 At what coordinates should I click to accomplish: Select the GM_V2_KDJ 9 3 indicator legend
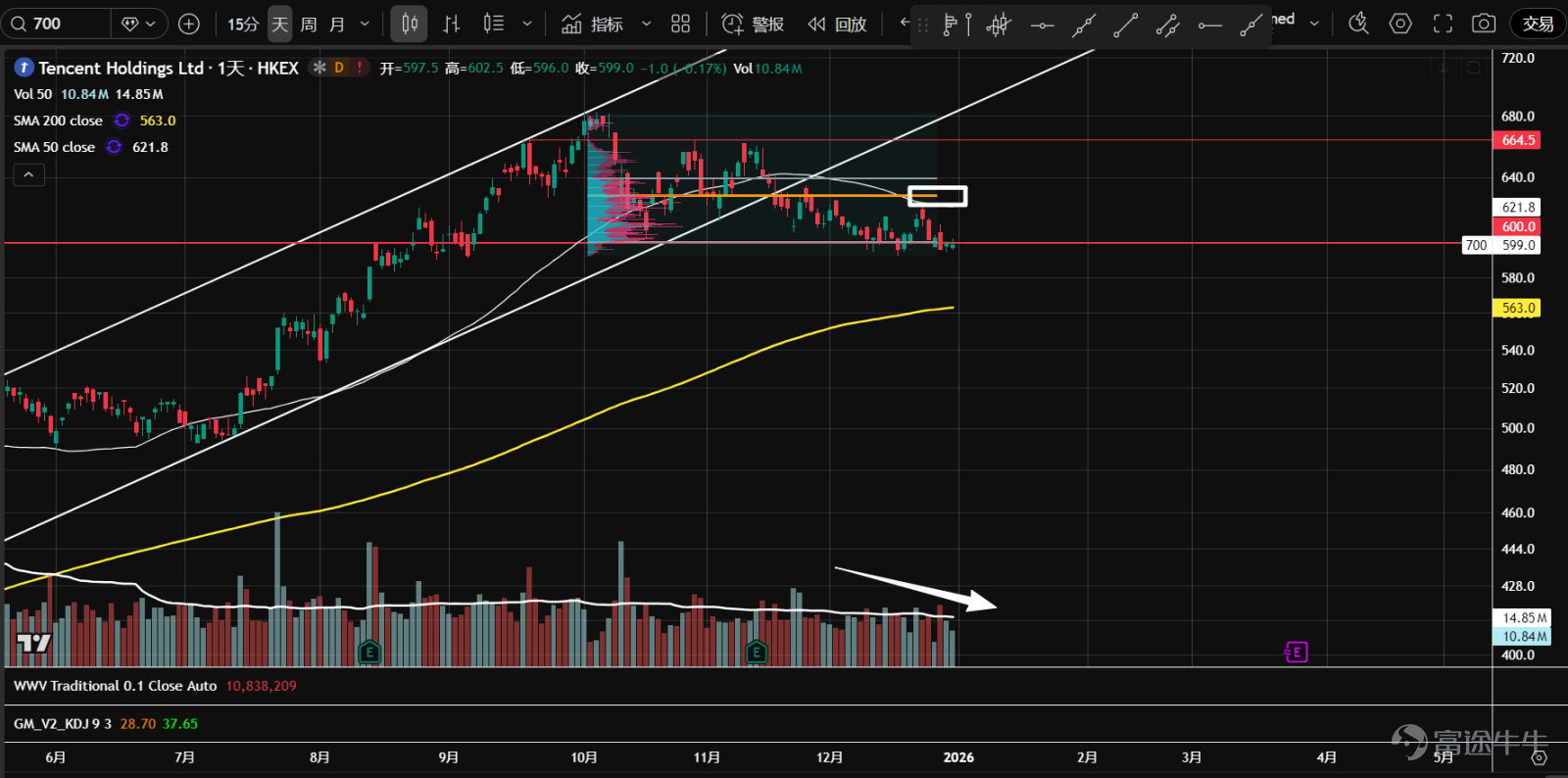[x=63, y=724]
